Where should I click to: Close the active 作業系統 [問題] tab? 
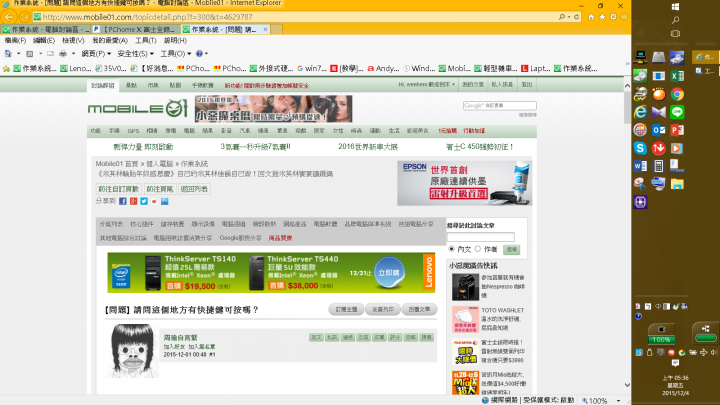coord(265,29)
